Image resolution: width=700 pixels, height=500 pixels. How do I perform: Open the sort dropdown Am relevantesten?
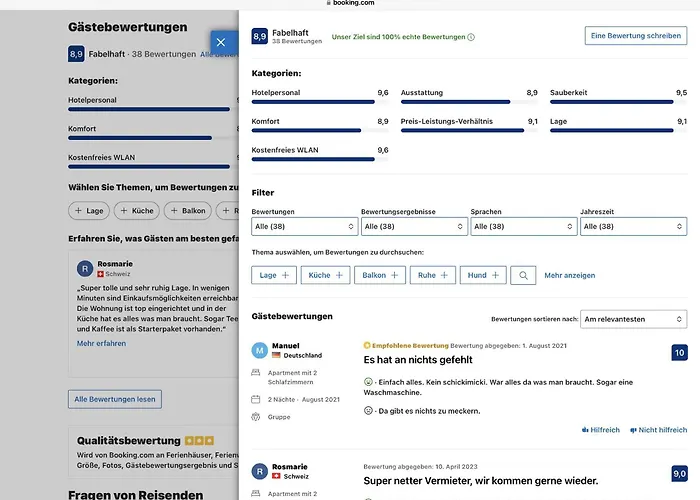(633, 319)
